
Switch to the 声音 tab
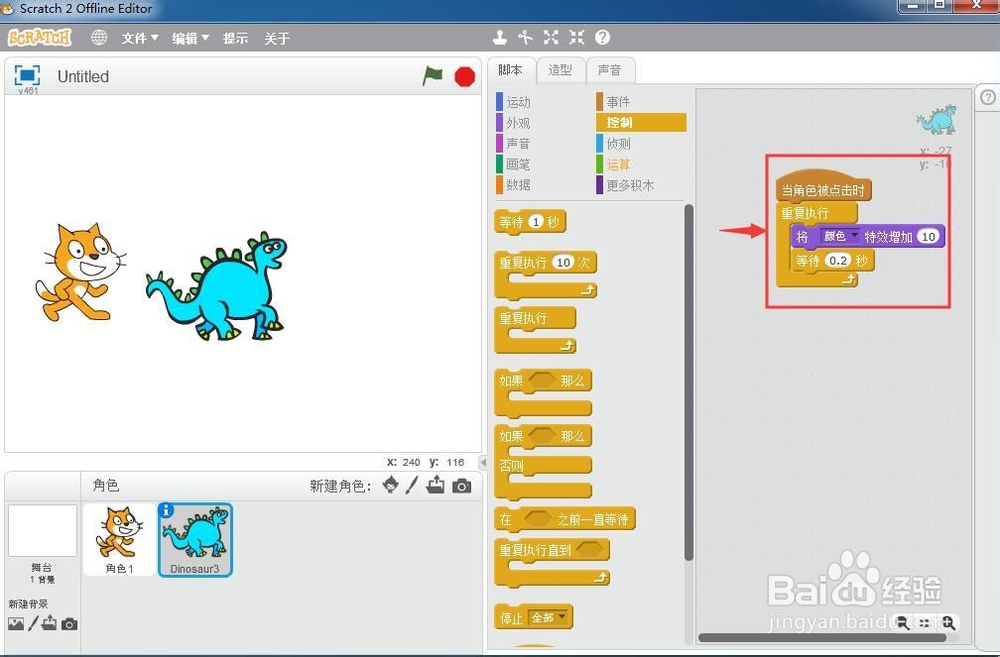click(610, 70)
